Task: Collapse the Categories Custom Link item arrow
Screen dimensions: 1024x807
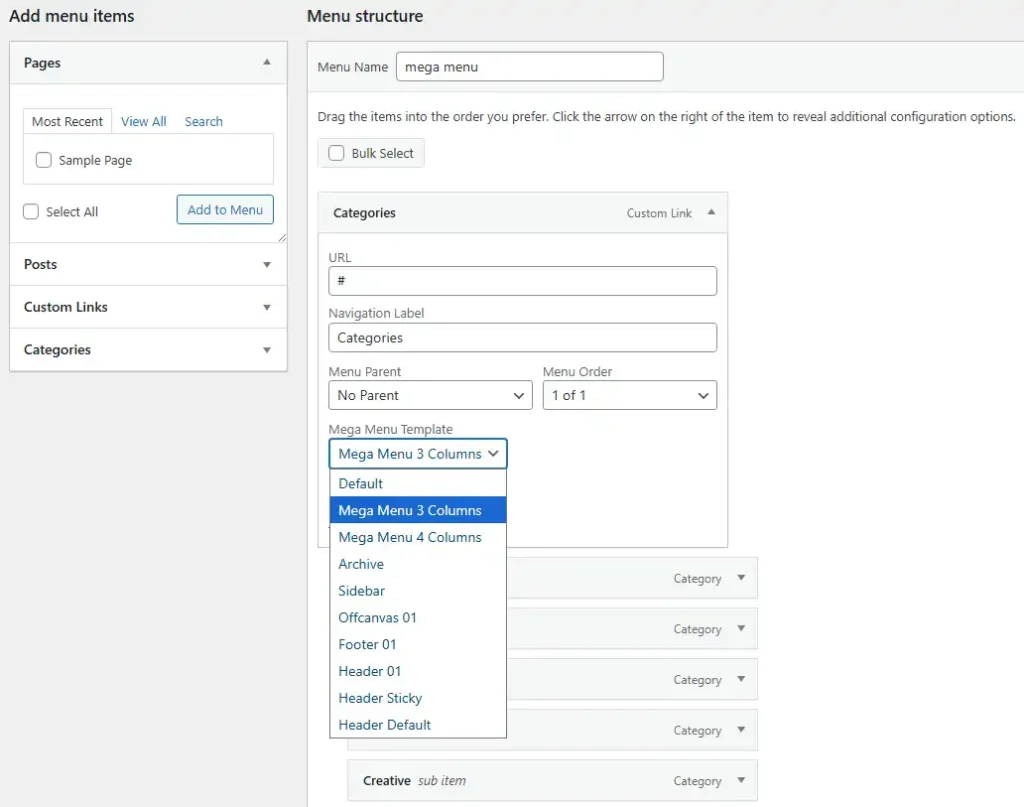Action: (710, 213)
